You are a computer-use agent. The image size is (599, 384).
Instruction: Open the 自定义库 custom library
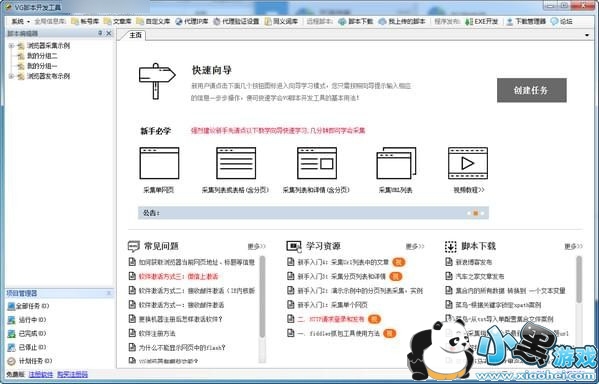(x=153, y=21)
